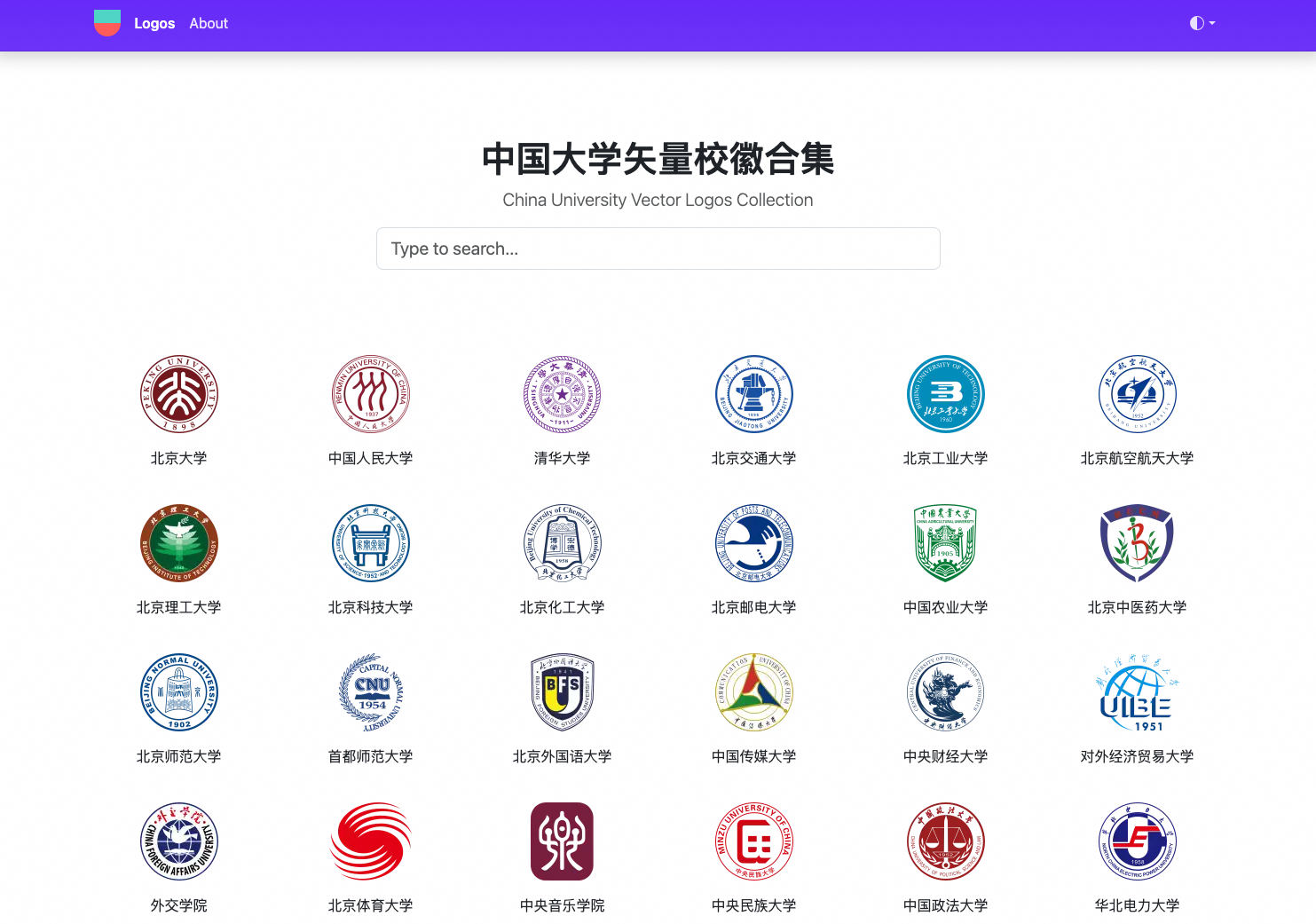Select the 北京中医药大学 logo
The height and width of the screenshot is (924, 1316).
point(1138,543)
